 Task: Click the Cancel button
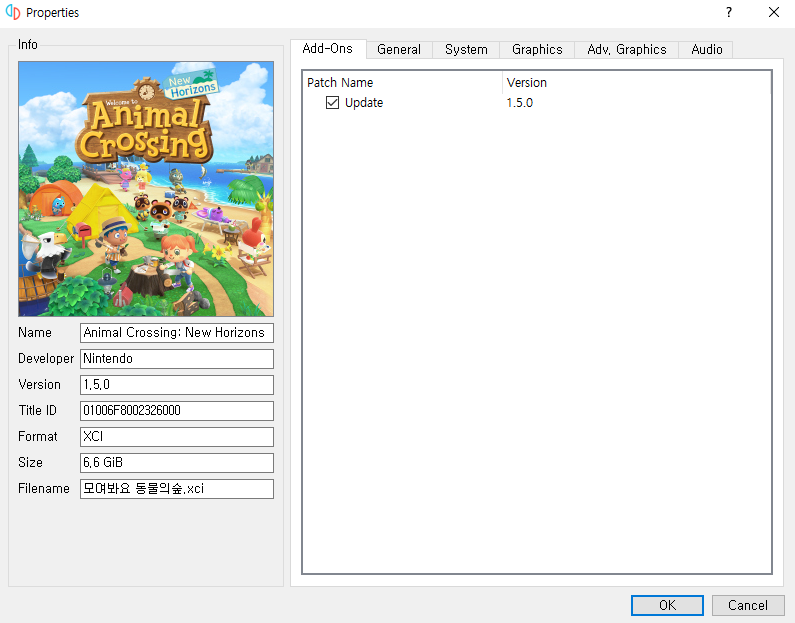coord(748,605)
